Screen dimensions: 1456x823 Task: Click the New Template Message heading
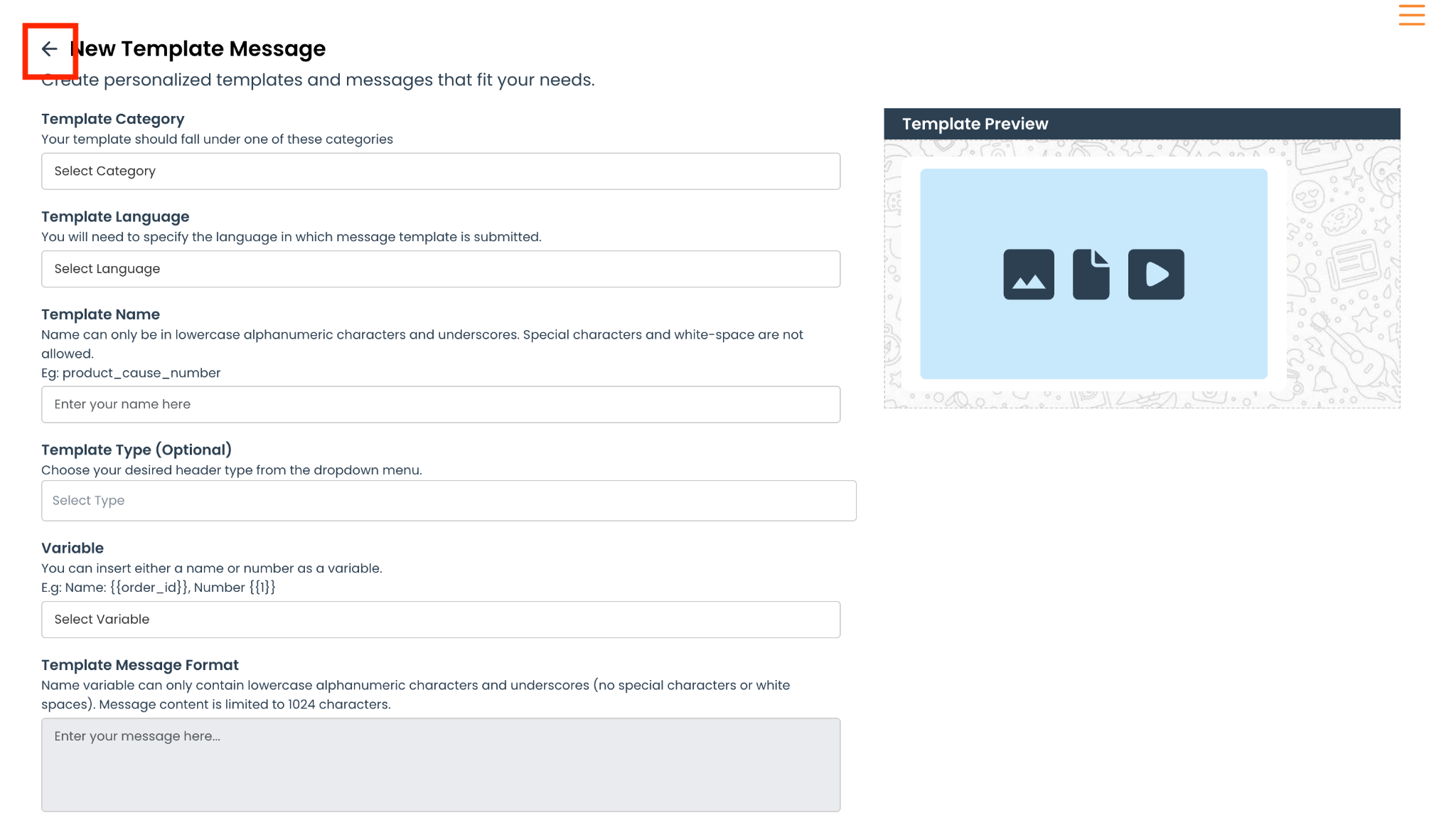tap(198, 48)
